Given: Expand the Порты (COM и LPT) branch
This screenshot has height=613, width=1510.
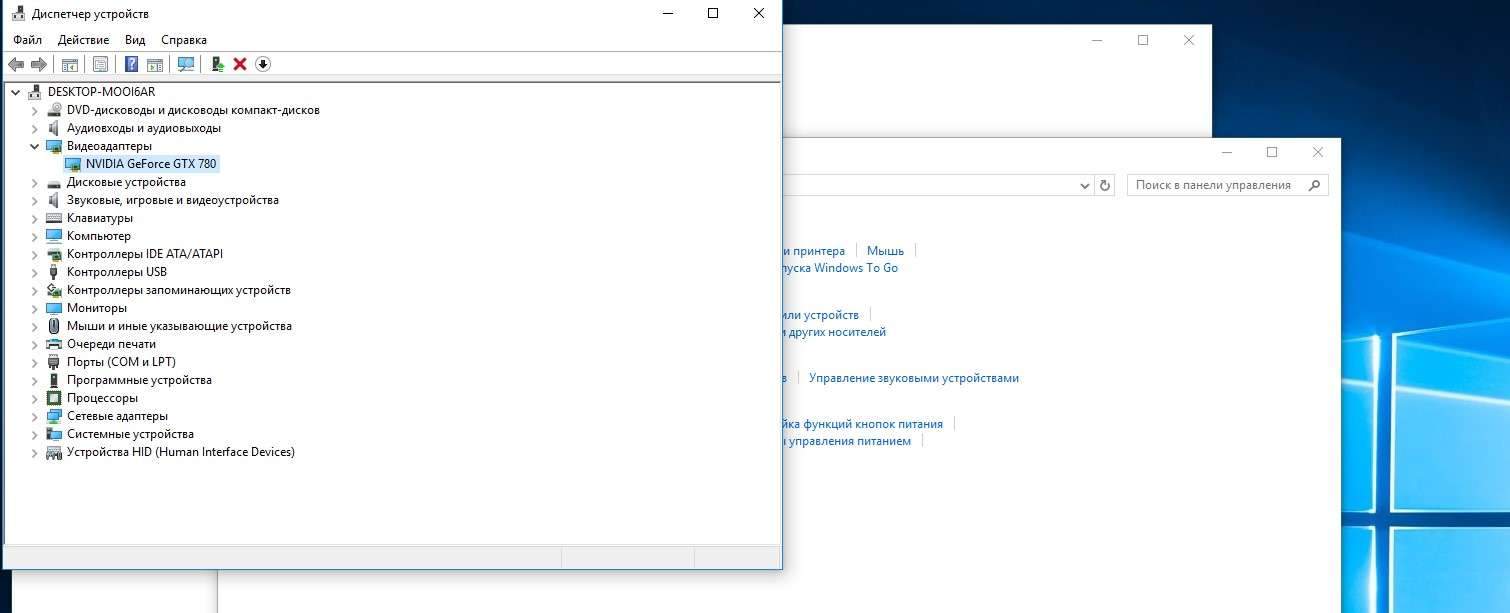Looking at the screenshot, I should click(34, 362).
